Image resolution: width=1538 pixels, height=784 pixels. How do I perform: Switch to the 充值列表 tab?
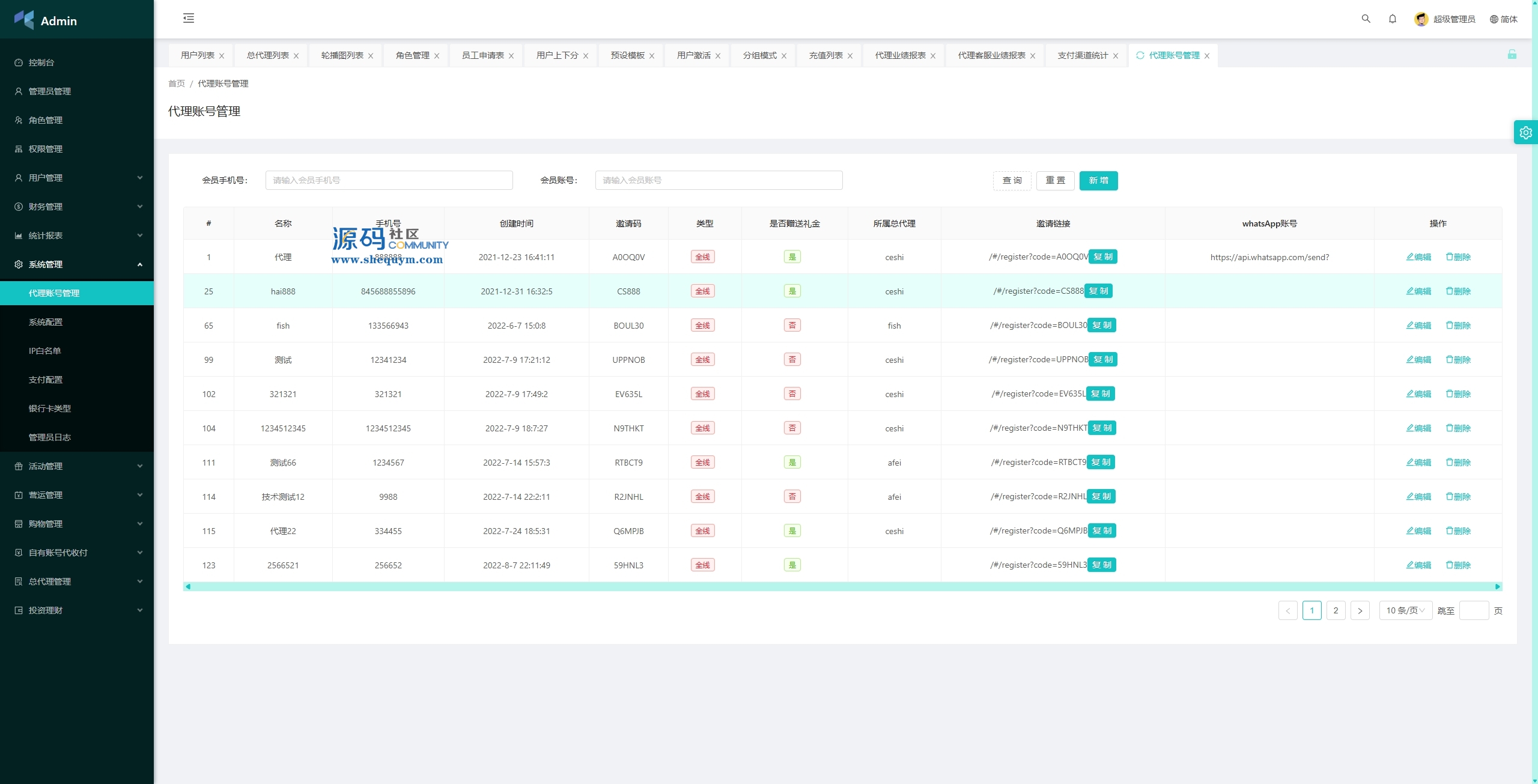coord(825,55)
